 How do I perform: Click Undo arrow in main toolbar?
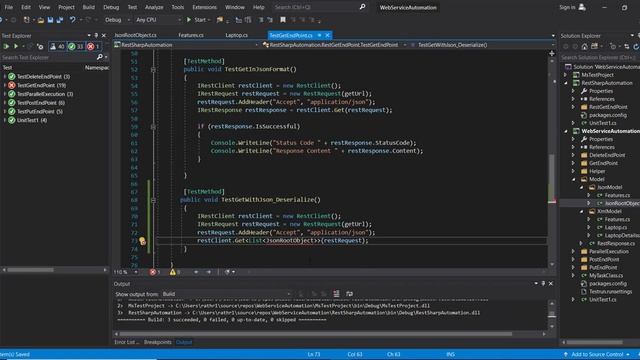pos(72,20)
